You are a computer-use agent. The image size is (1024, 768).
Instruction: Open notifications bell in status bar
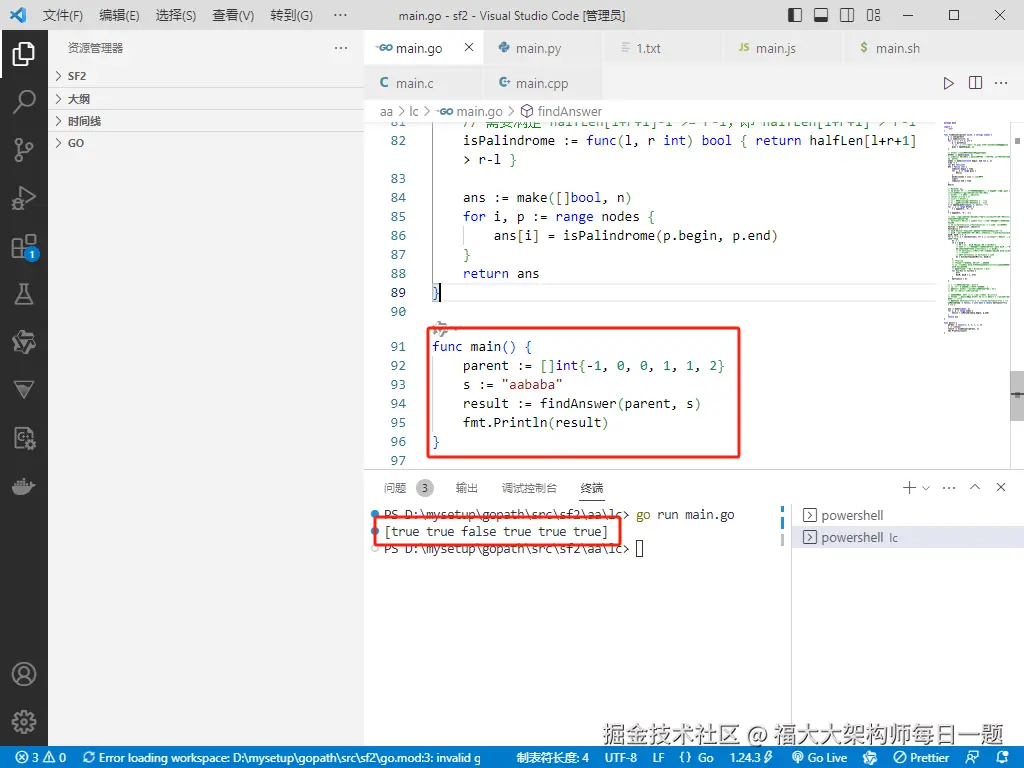[x=1003, y=757]
